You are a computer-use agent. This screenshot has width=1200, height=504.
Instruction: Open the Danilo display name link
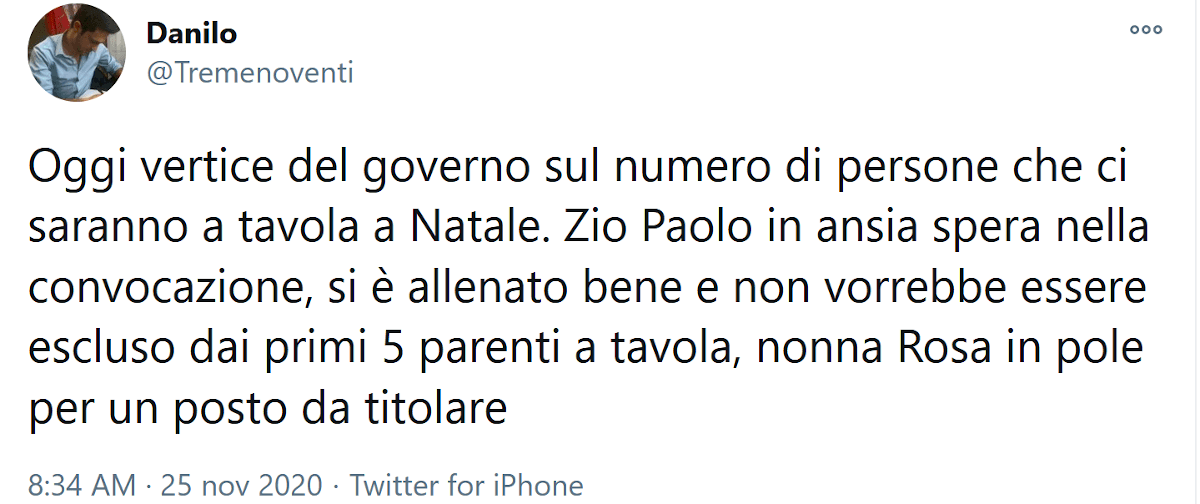192,33
